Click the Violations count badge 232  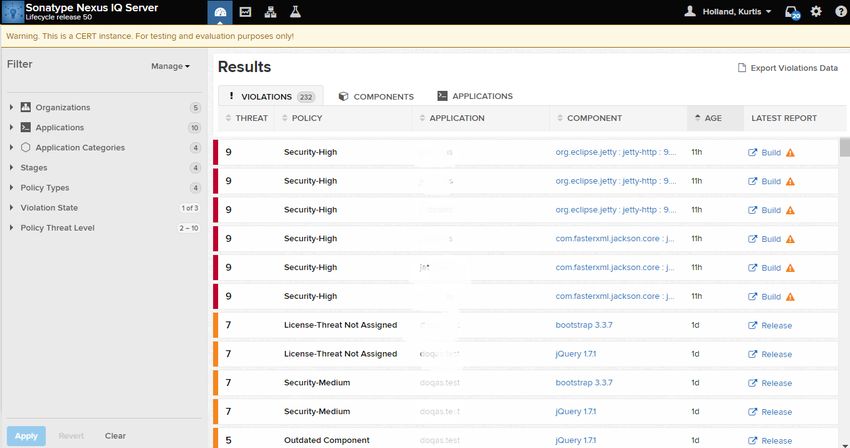(x=306, y=97)
